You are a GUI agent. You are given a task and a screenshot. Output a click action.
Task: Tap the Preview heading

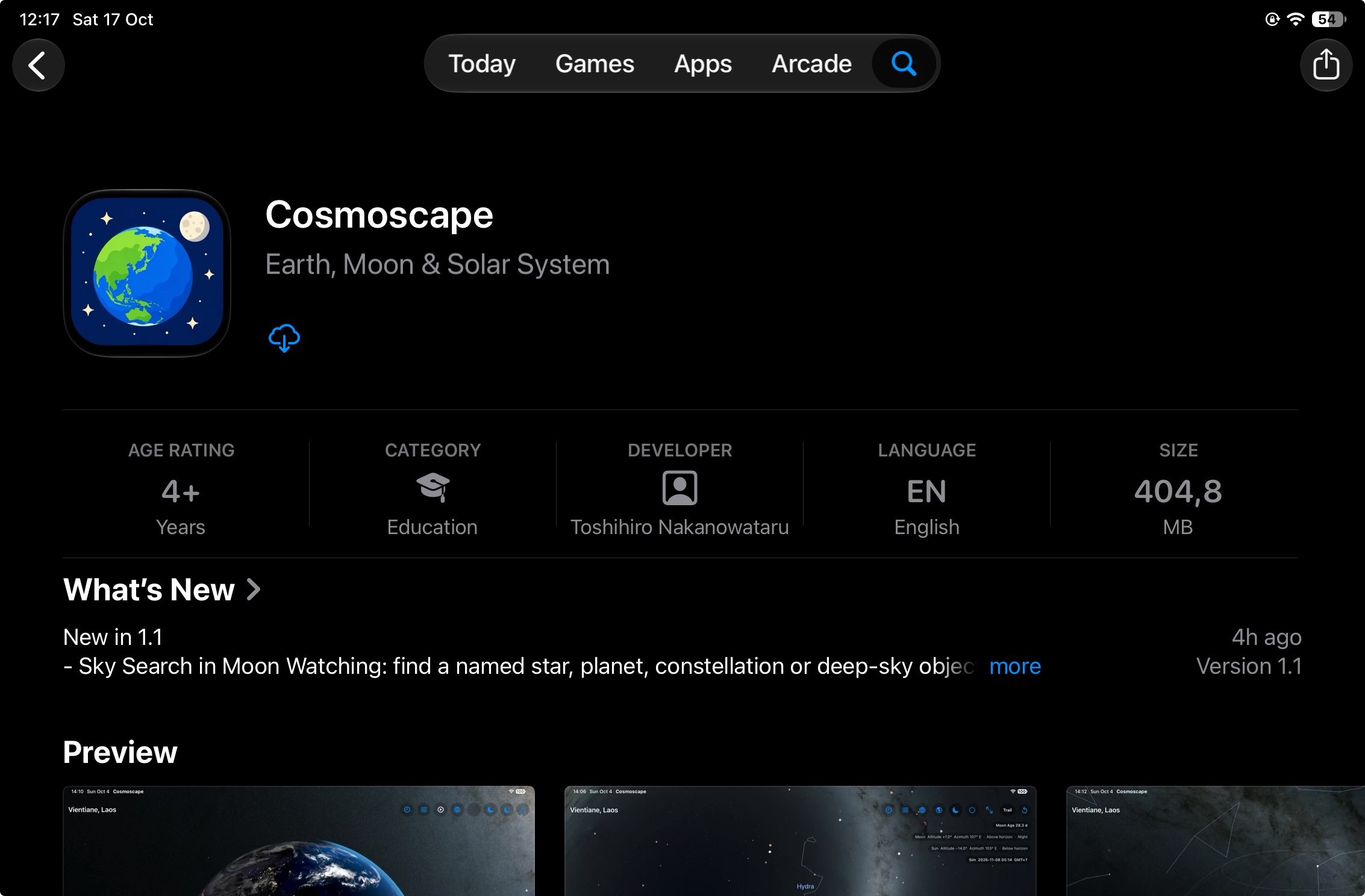point(120,752)
